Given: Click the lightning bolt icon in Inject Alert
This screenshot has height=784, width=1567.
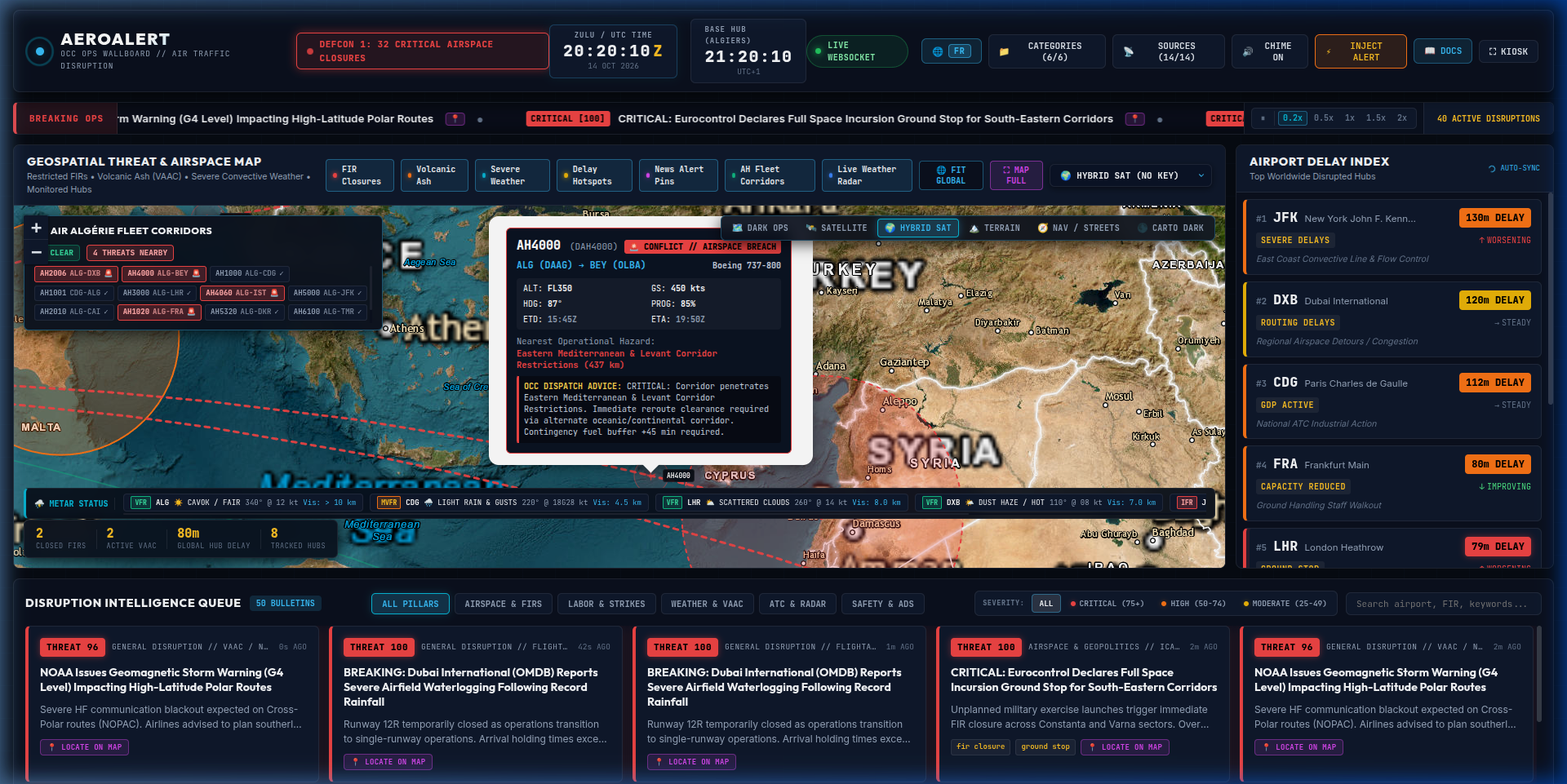Looking at the screenshot, I should click(x=1328, y=51).
